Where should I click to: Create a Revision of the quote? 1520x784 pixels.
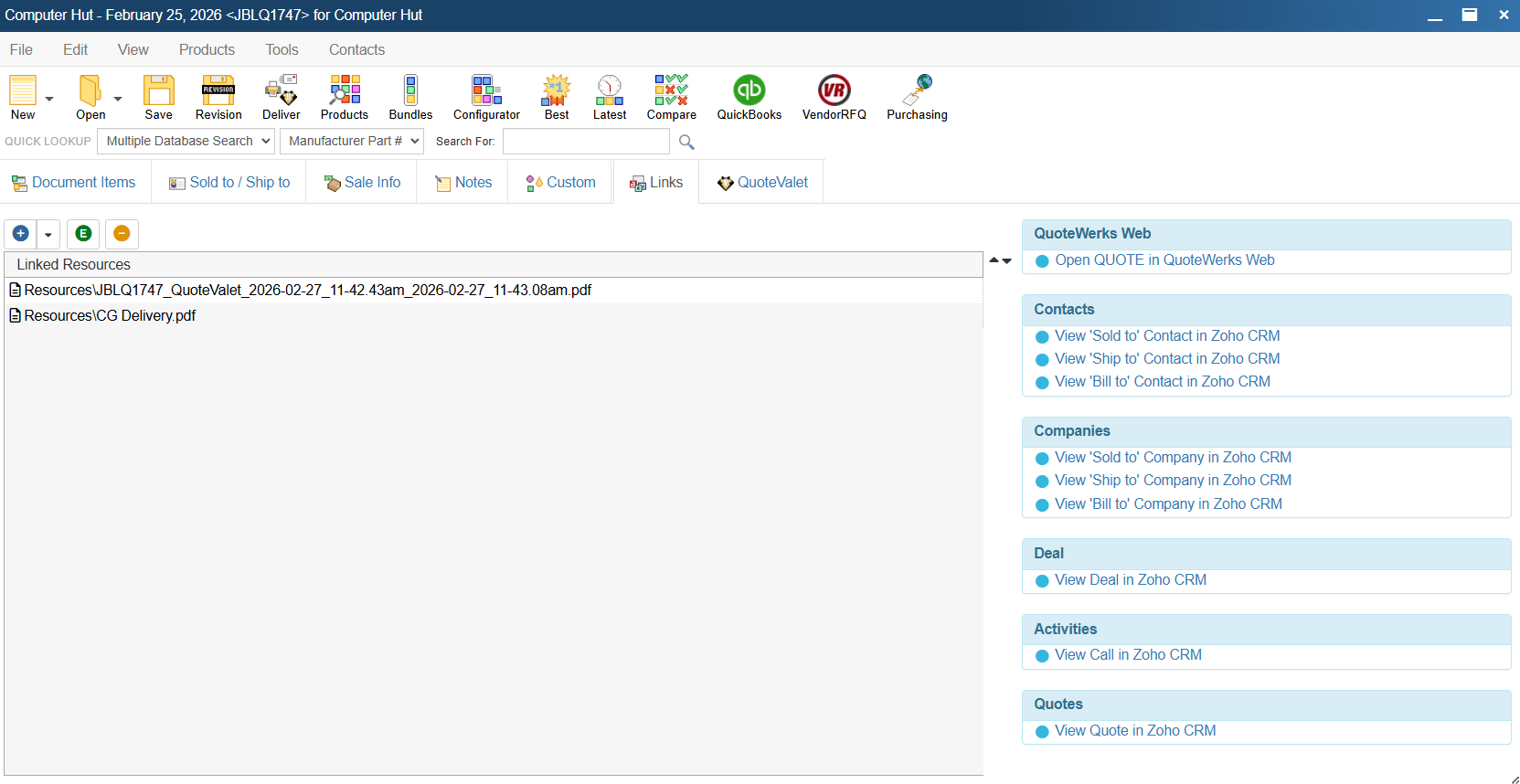click(x=218, y=97)
